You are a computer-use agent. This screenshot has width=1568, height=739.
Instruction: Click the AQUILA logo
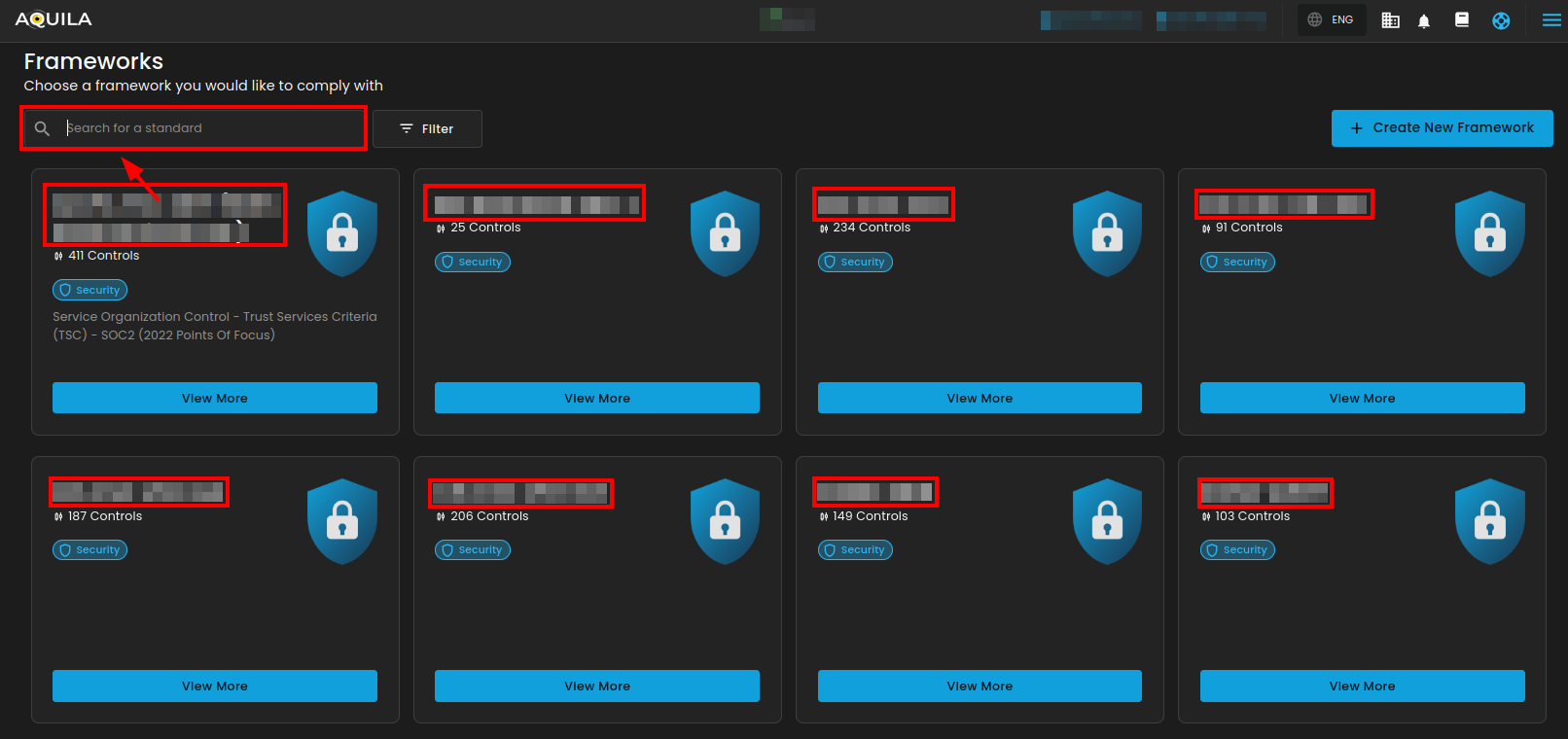[x=53, y=19]
